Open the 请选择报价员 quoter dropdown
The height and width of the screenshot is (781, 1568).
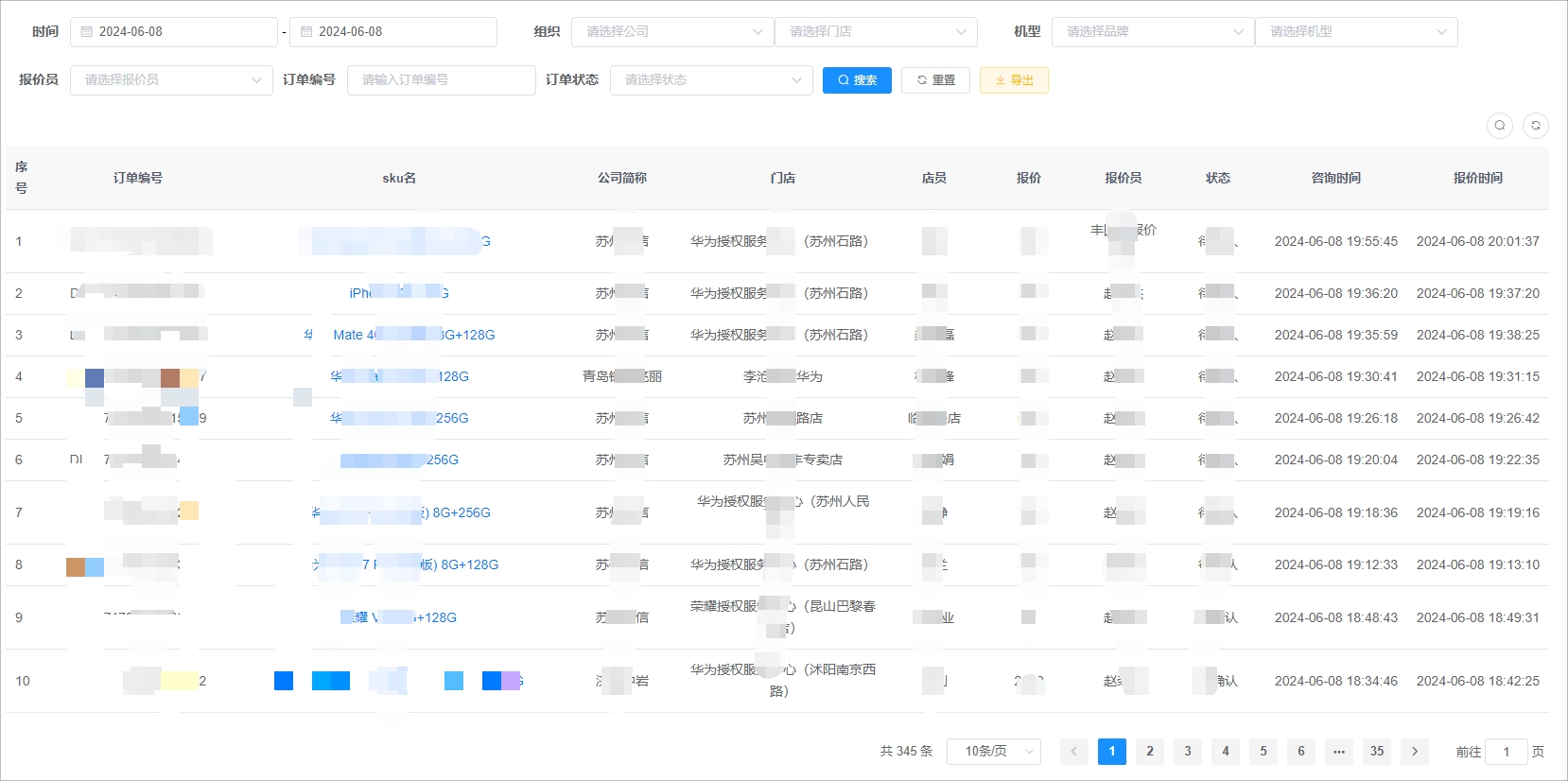click(x=171, y=80)
